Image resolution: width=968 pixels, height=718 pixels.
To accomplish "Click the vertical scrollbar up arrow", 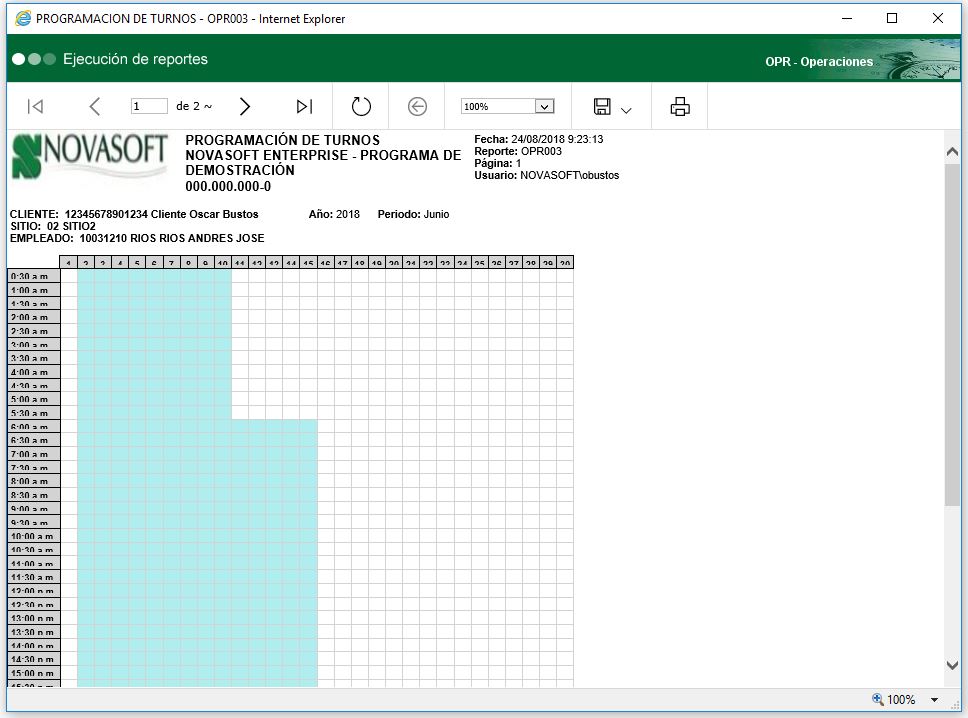I will (952, 151).
